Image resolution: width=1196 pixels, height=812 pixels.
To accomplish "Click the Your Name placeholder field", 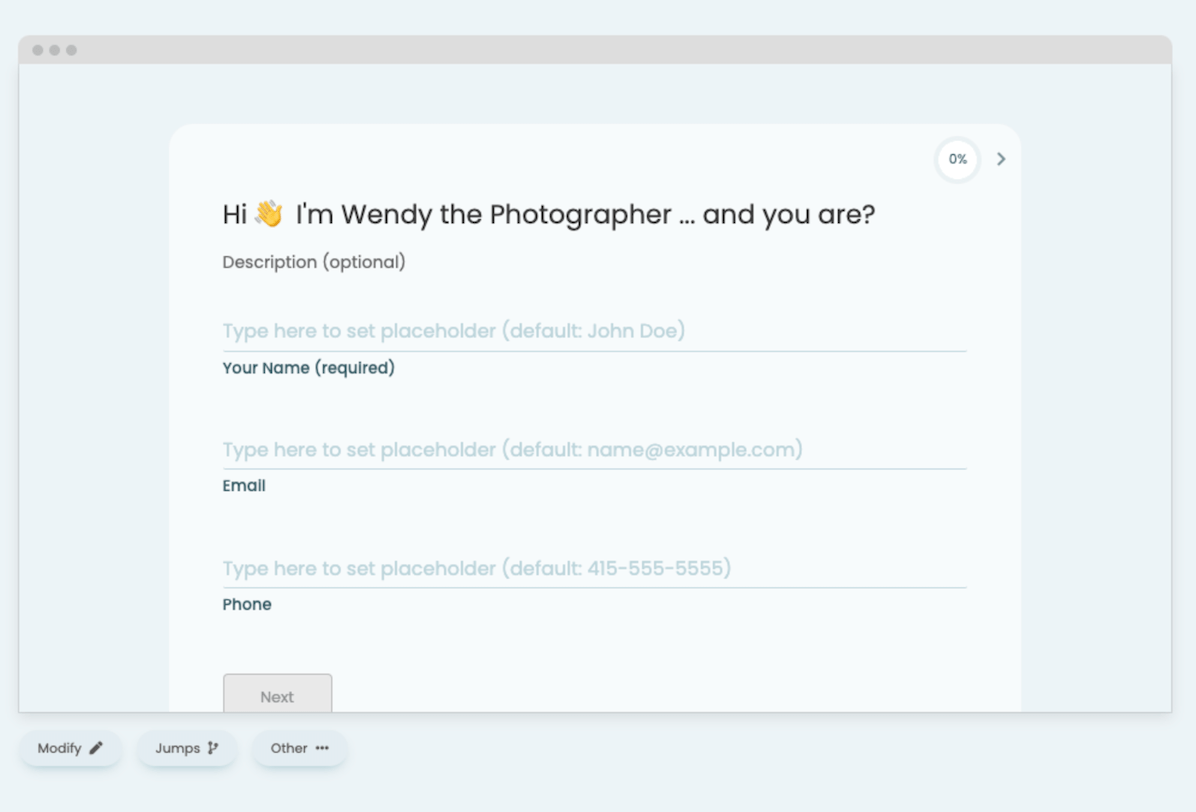I will tap(452, 330).
